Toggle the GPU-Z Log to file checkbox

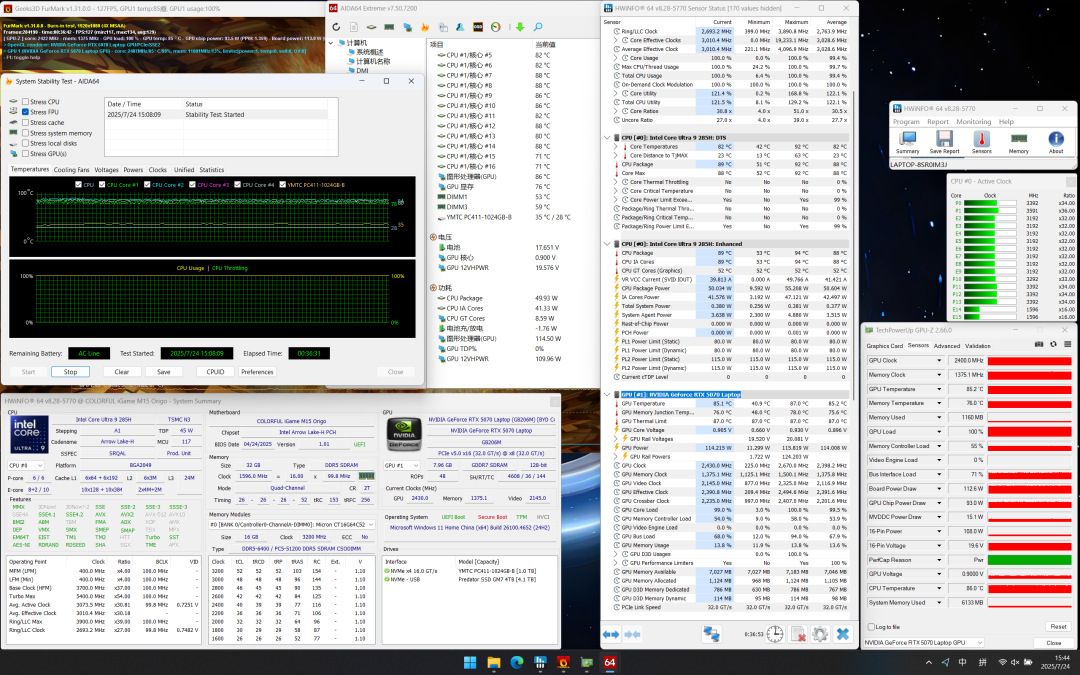pos(871,627)
